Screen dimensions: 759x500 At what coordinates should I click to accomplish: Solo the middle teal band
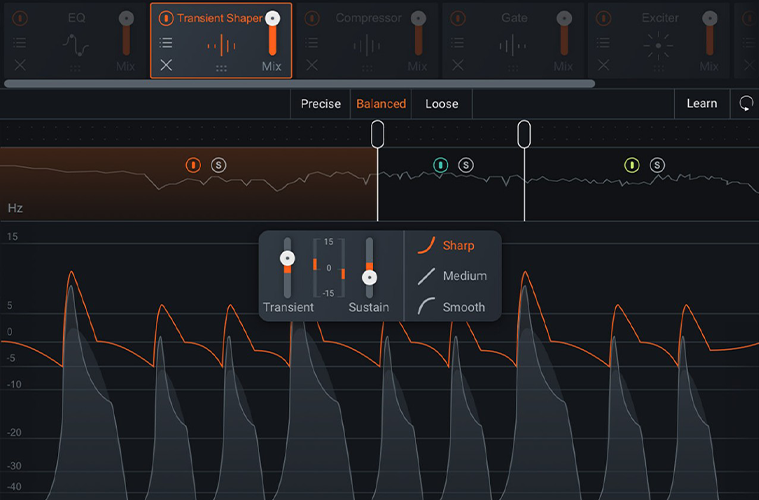coord(466,165)
